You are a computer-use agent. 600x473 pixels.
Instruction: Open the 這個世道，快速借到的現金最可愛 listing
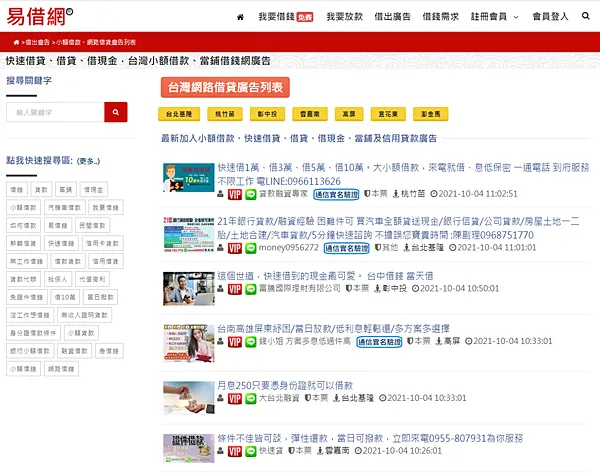pos(325,276)
